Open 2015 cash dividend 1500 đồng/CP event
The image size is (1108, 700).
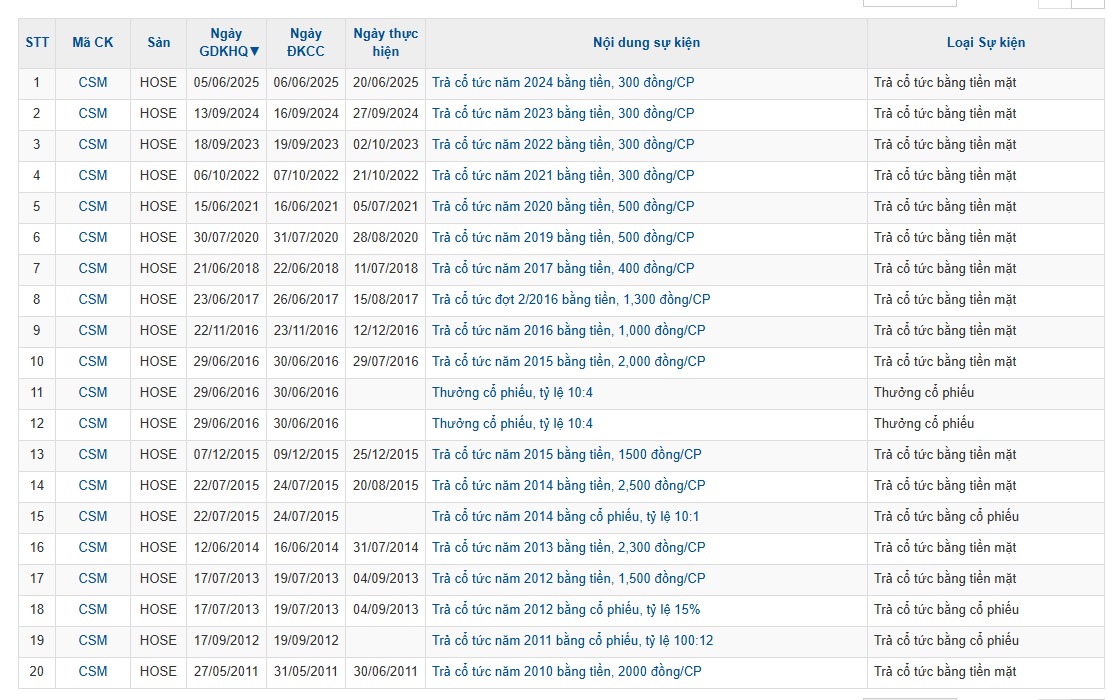(x=567, y=455)
